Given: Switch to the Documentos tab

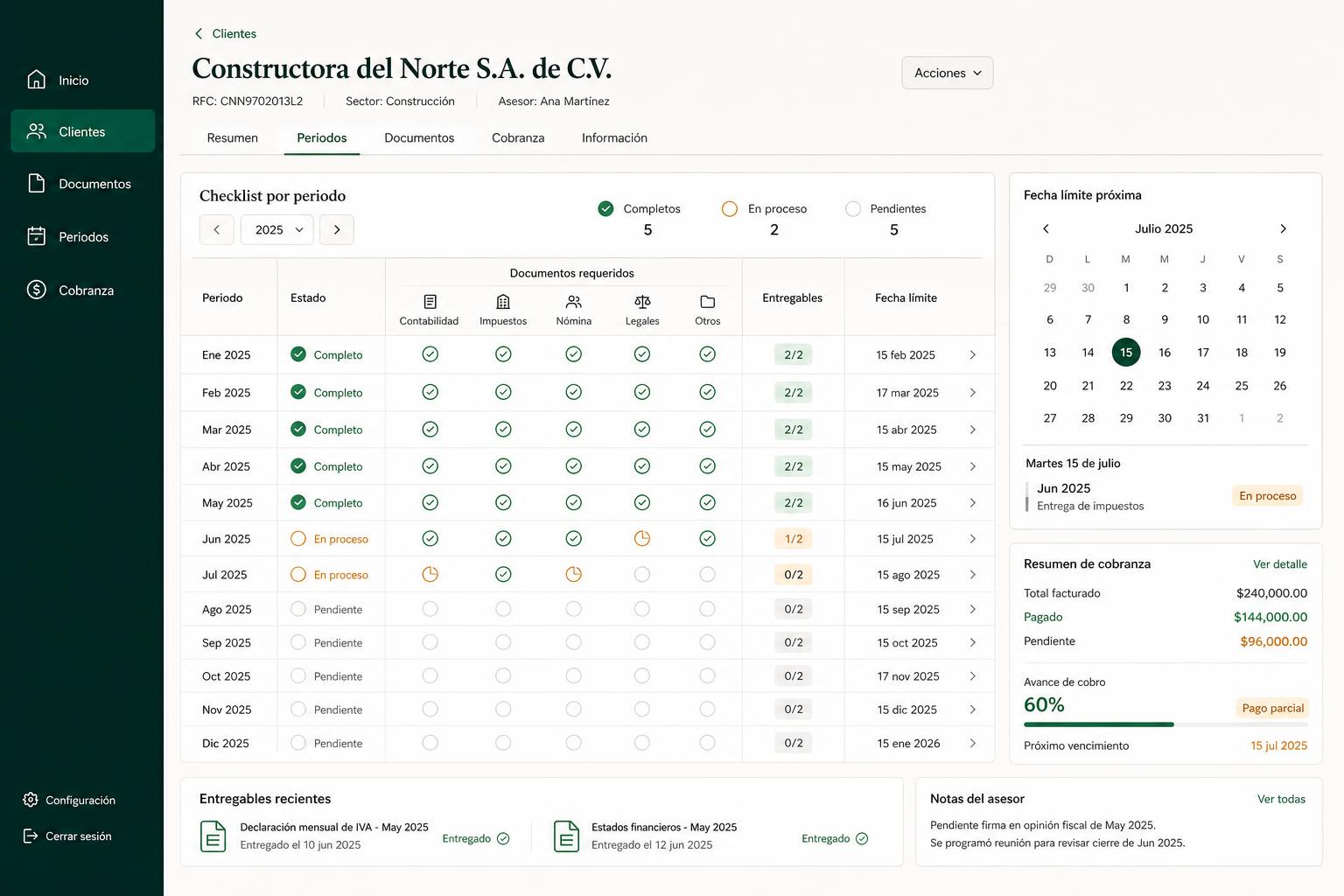Looking at the screenshot, I should [x=419, y=137].
